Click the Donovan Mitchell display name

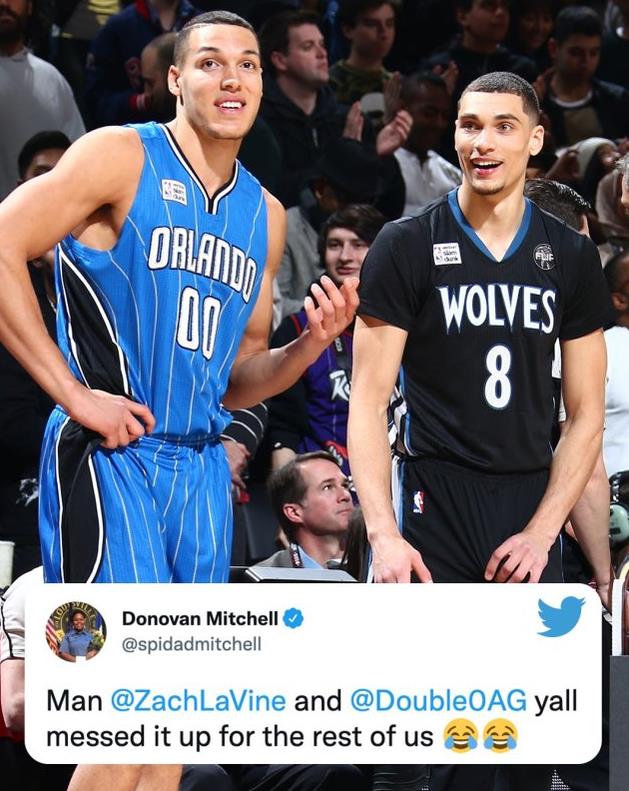point(200,618)
